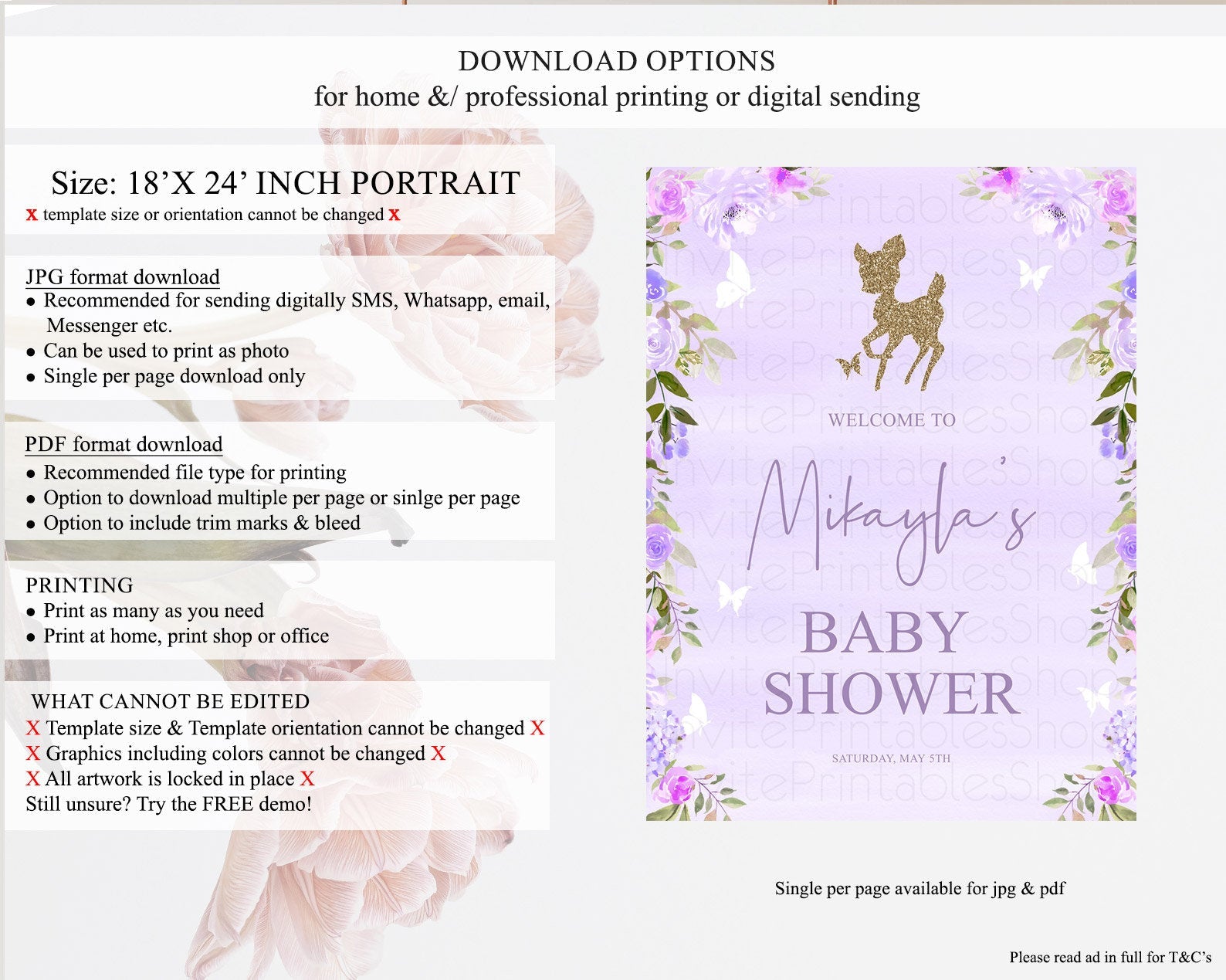Click "Single per page available for jpg & pdf" caption
This screenshot has width=1226, height=980.
919,888
